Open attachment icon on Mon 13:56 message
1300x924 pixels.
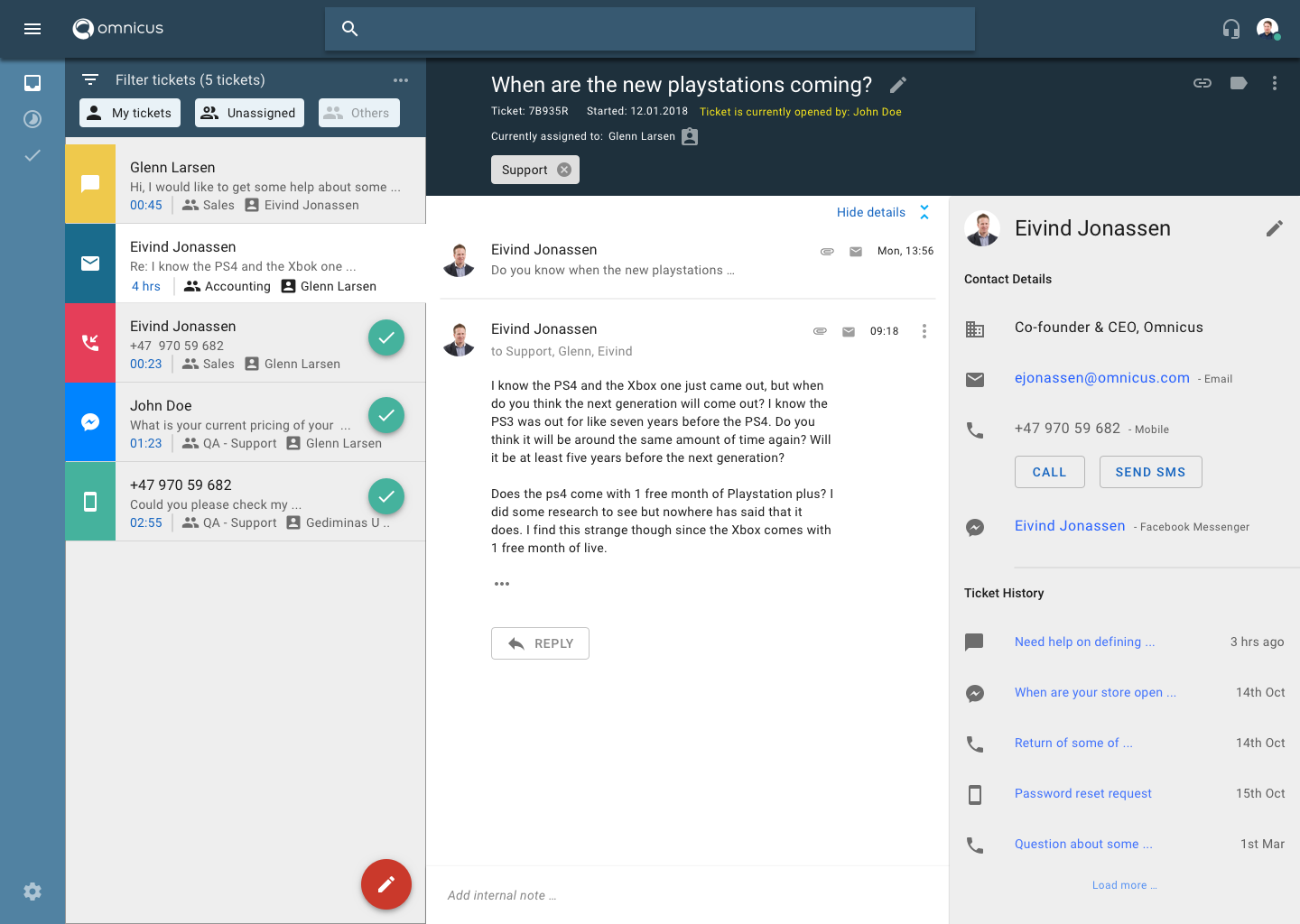point(827,252)
